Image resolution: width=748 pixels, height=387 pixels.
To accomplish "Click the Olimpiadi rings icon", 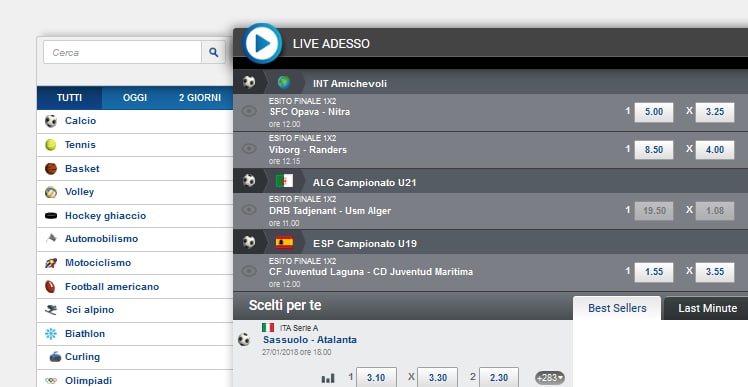I will (51, 381).
